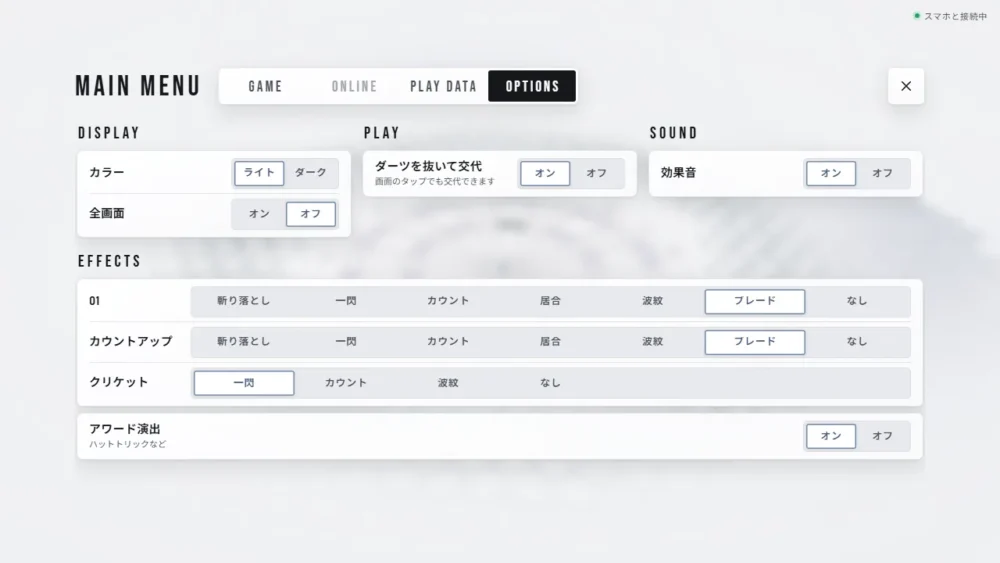Choose 居合 effect for 01
The height and width of the screenshot is (563, 1000).
pos(550,301)
